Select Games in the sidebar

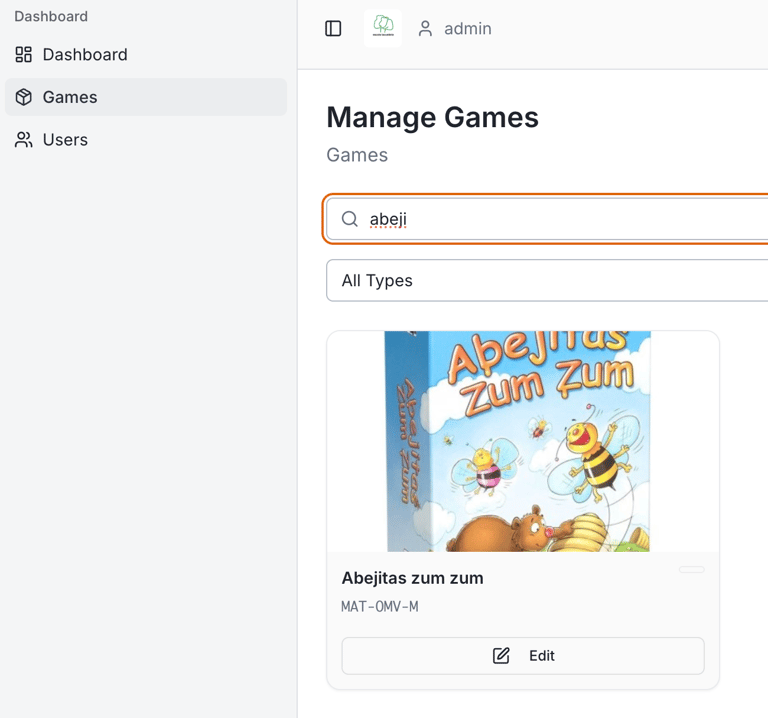[146, 97]
